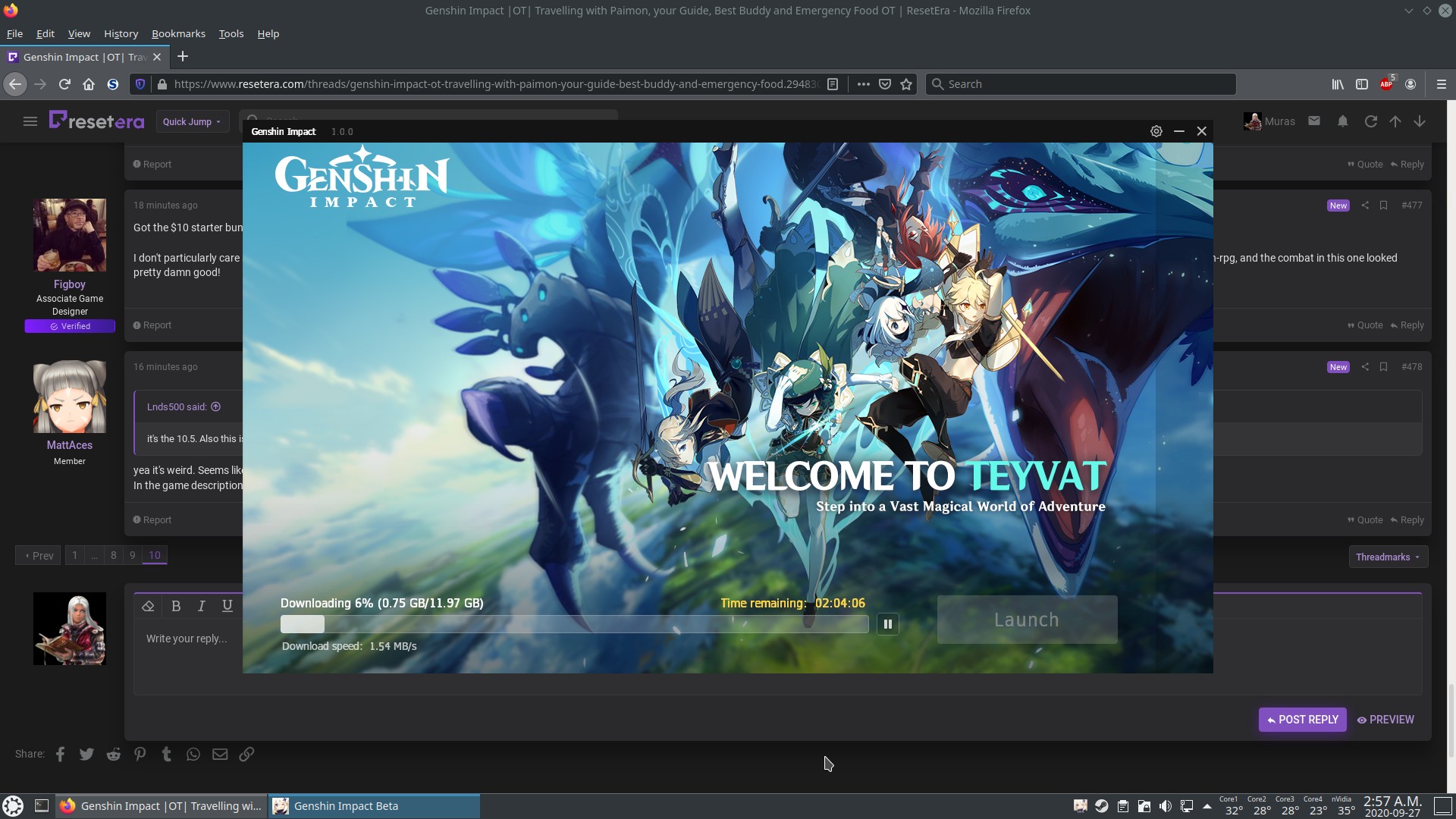
Task: Pause the Genshin Impact download
Action: click(x=887, y=624)
